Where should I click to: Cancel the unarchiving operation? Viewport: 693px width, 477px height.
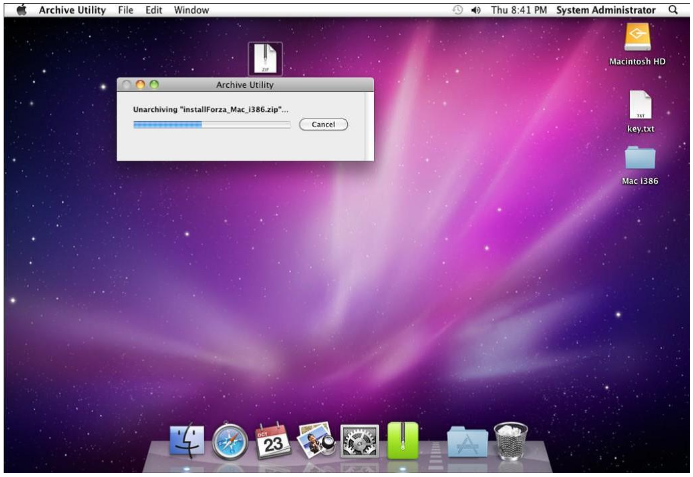(x=323, y=124)
